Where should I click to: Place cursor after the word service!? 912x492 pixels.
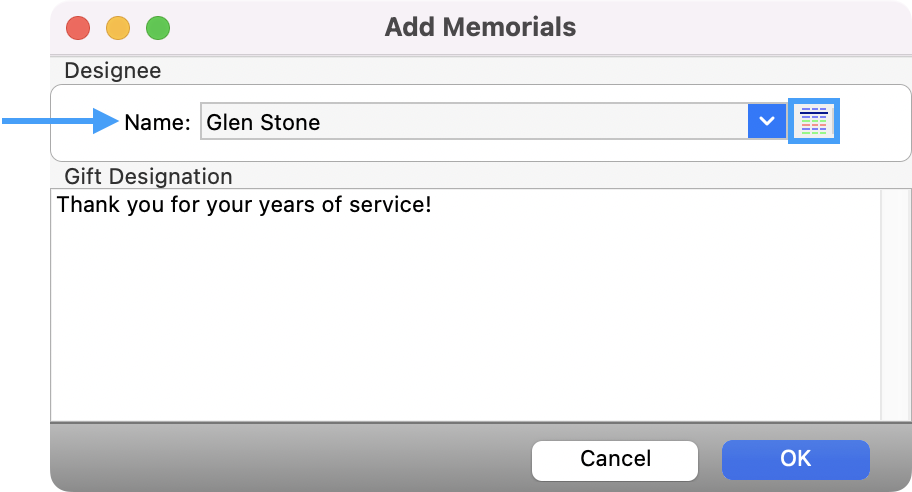pos(432,206)
